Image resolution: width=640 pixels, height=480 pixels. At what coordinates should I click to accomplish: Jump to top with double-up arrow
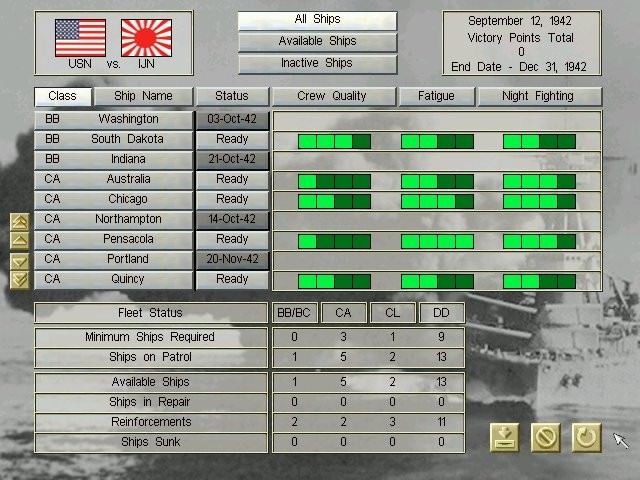[19, 221]
